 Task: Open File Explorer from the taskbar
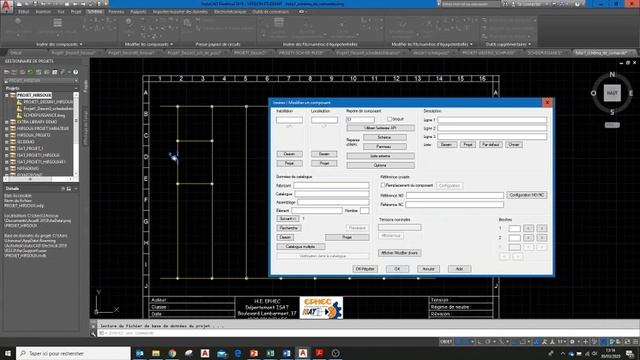coord(156,353)
